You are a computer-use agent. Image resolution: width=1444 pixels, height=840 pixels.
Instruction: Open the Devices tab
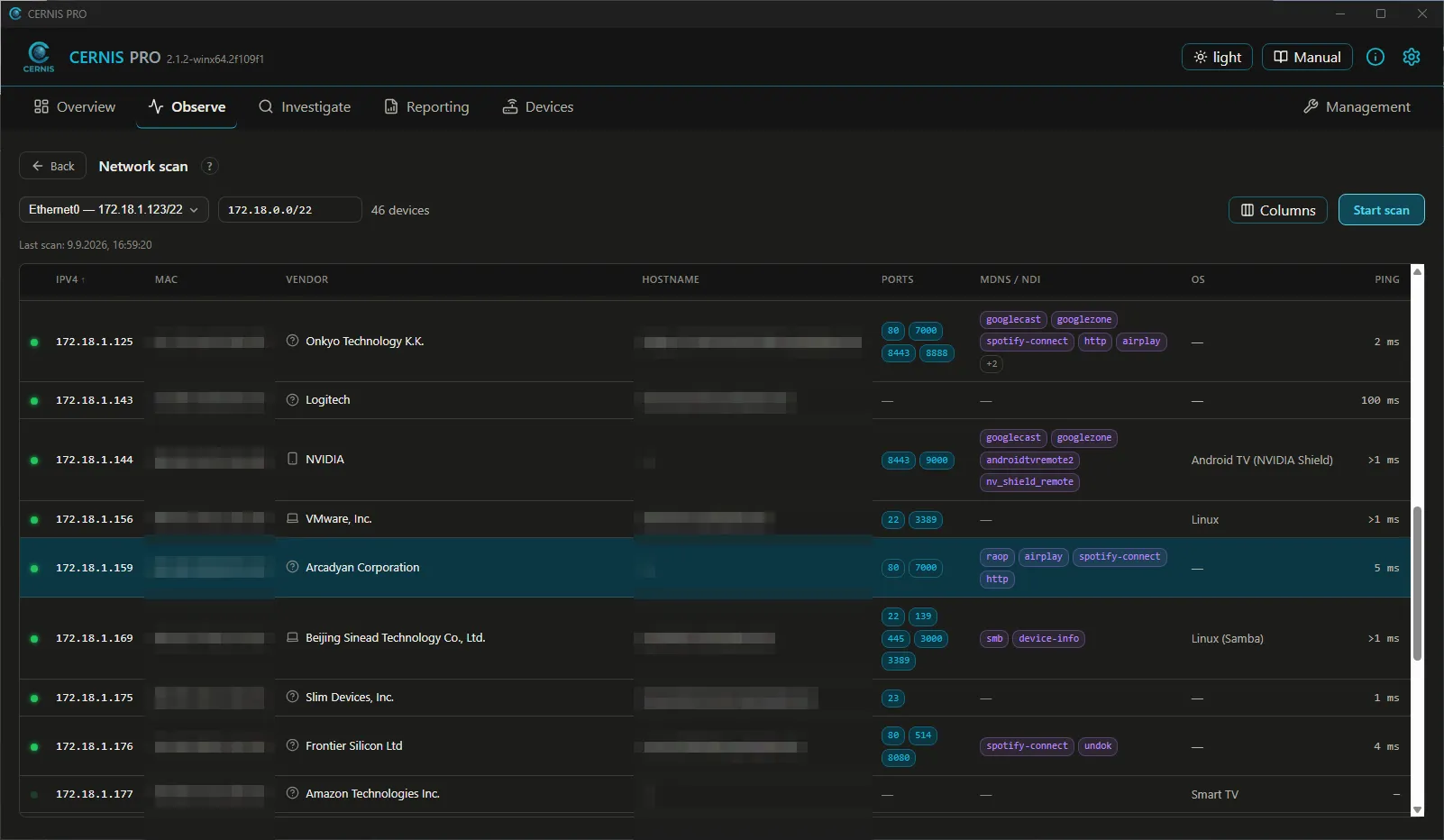(537, 106)
